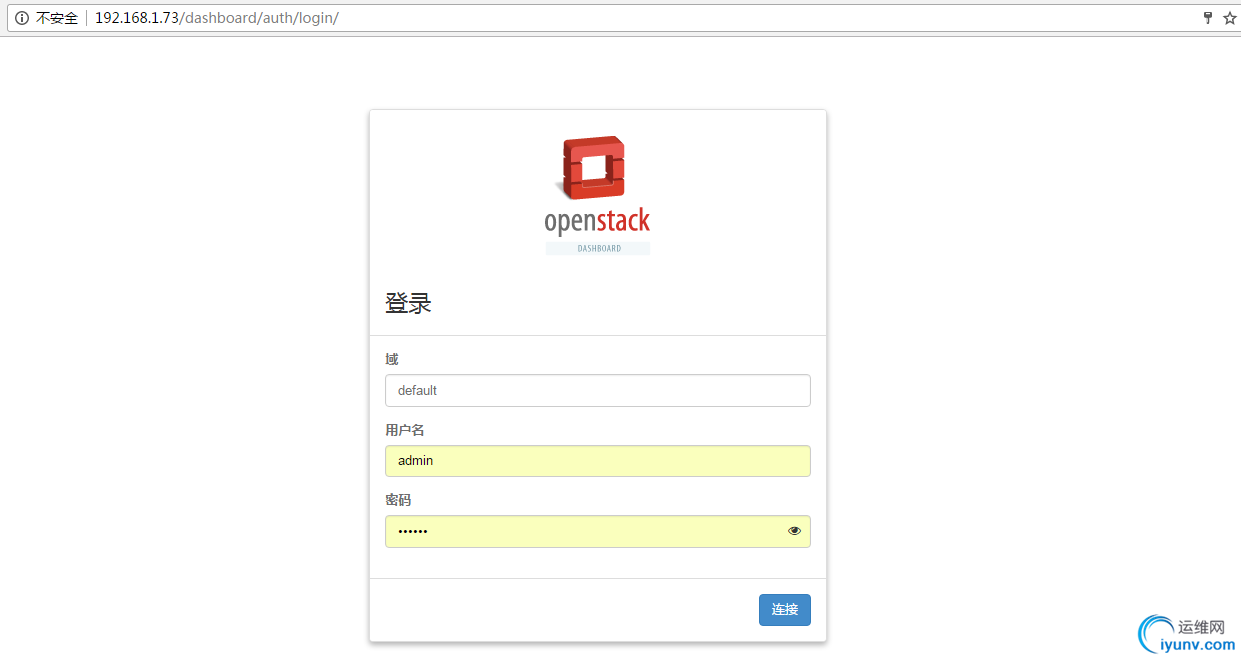
Task: Click the 登录 heading text
Action: (x=408, y=304)
